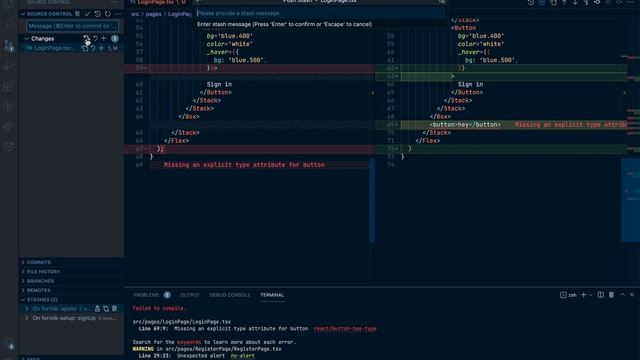
Task: Click the copy icon on 'On formik: apollo' stash row
Action: pos(106,309)
